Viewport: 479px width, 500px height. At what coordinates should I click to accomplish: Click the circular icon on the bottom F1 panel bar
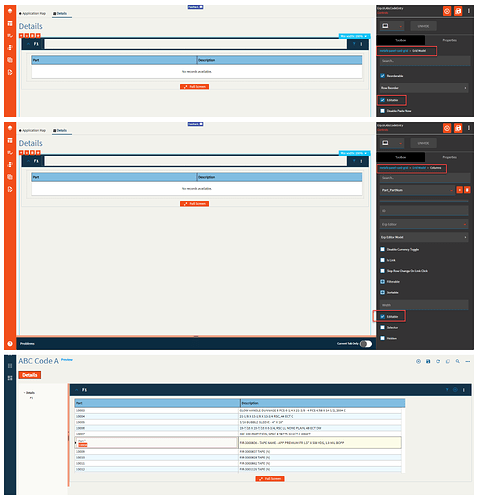(x=455, y=390)
